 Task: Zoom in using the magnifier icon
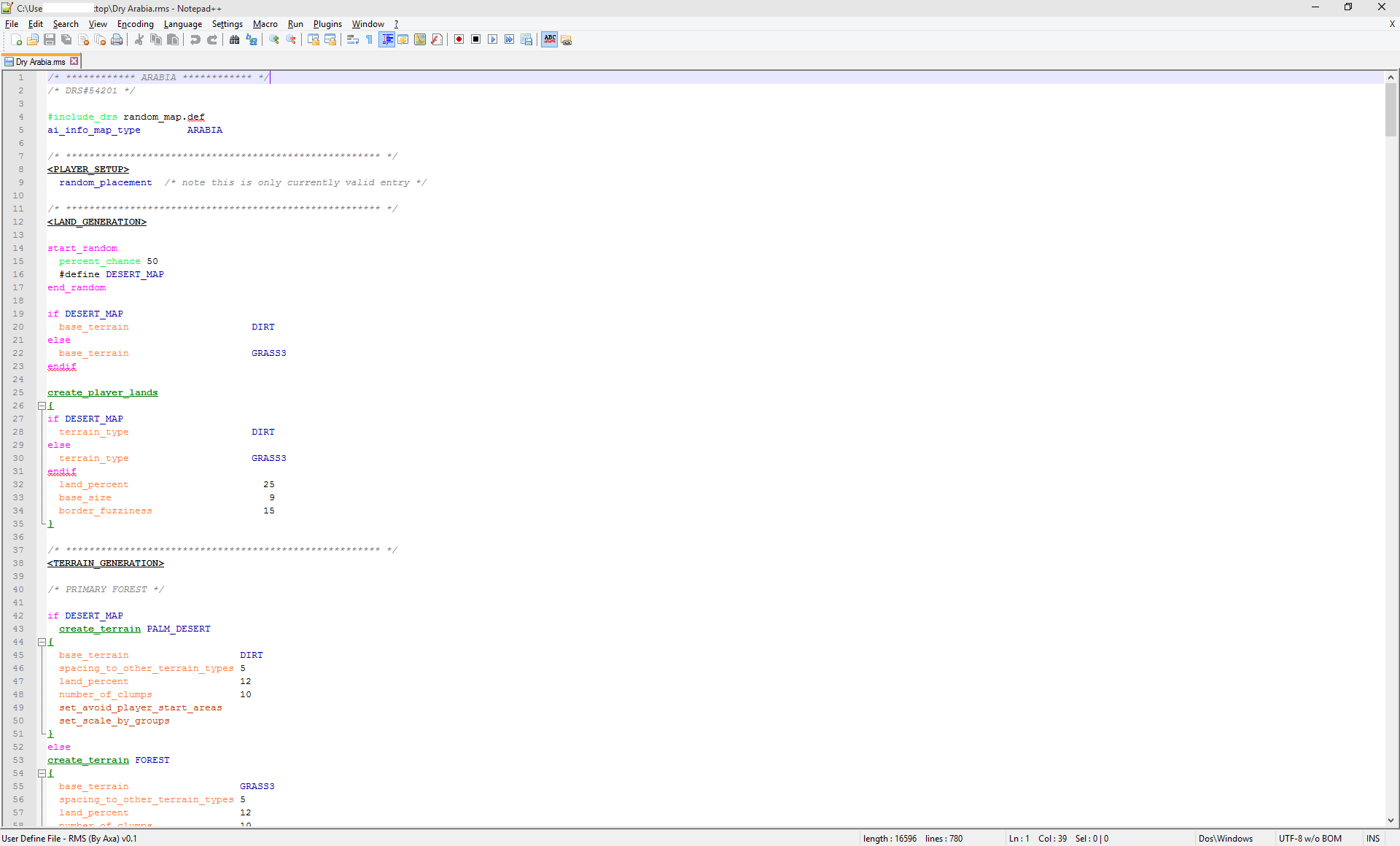[x=275, y=39]
